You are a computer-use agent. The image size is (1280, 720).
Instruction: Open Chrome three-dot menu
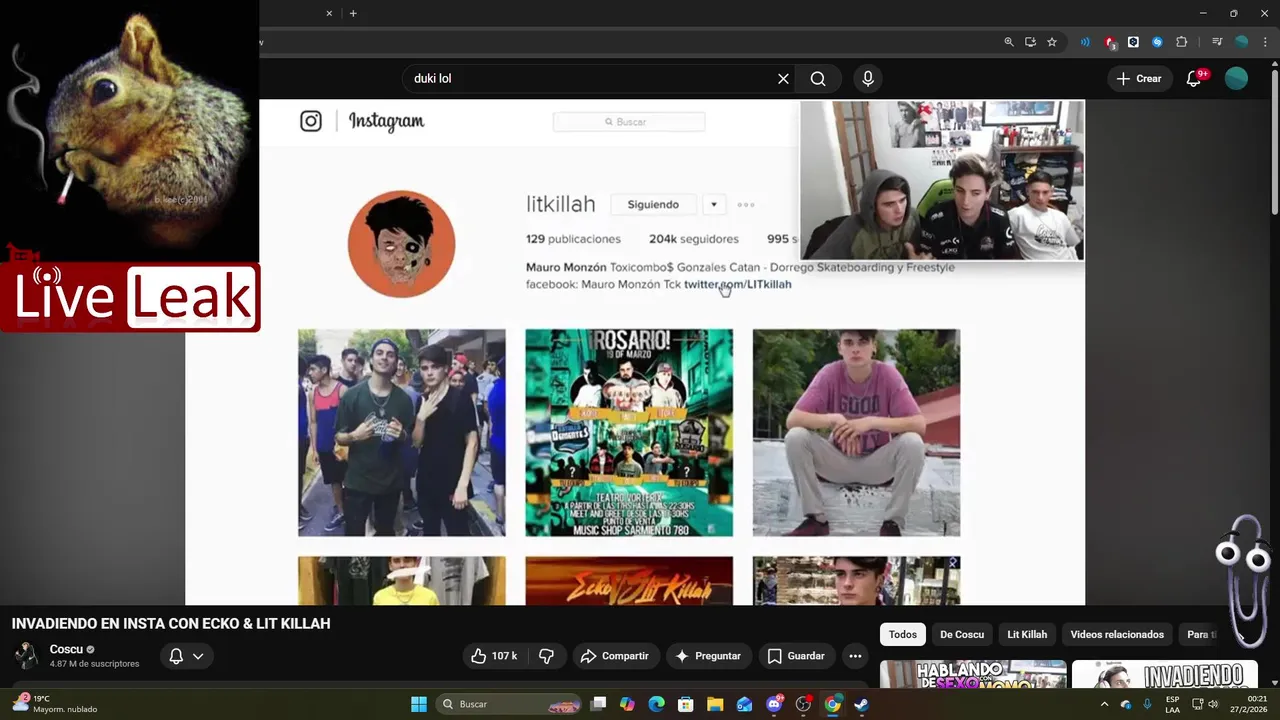pos(1265,42)
